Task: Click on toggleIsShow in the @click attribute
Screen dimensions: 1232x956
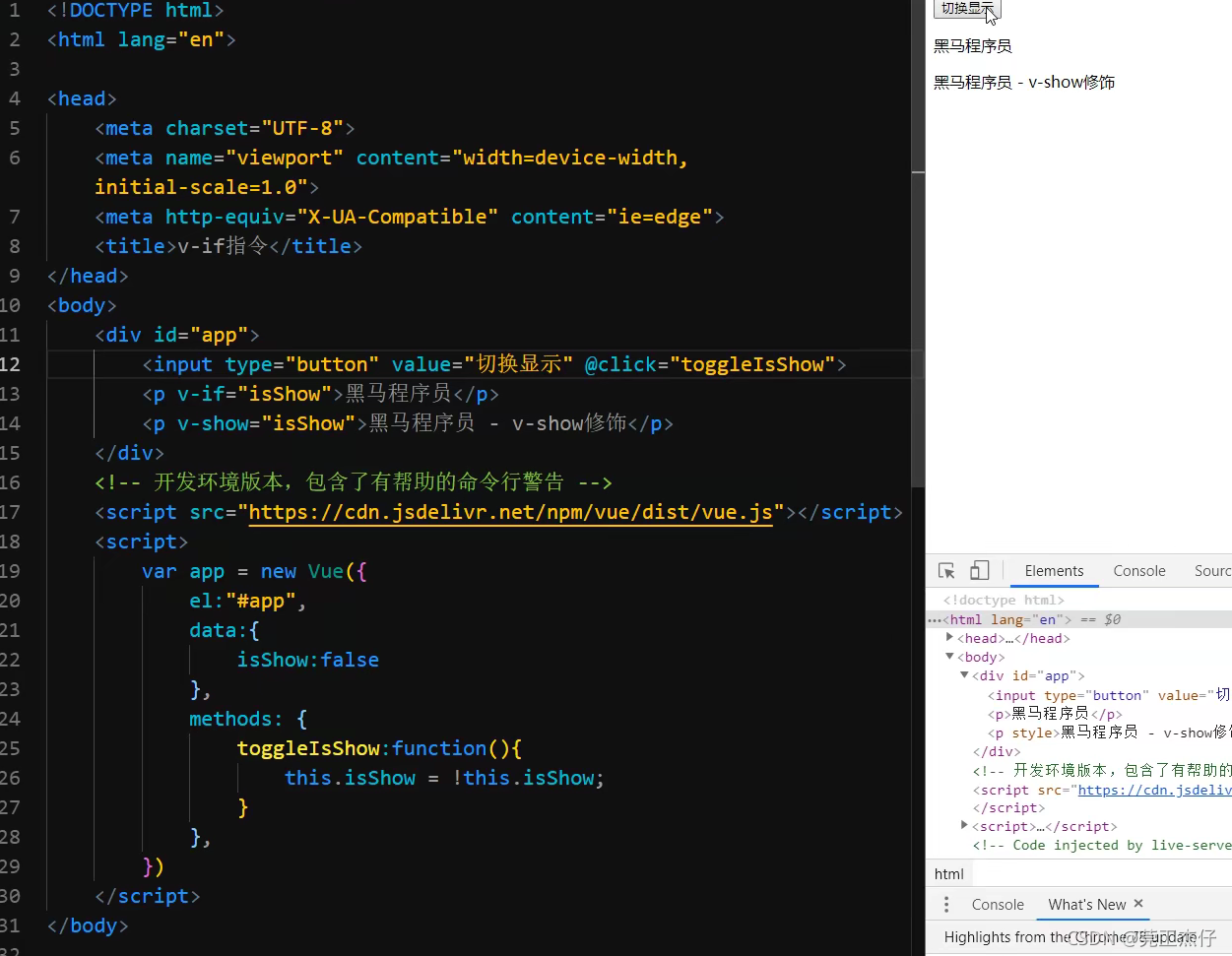Action: pyautogui.click(x=752, y=364)
